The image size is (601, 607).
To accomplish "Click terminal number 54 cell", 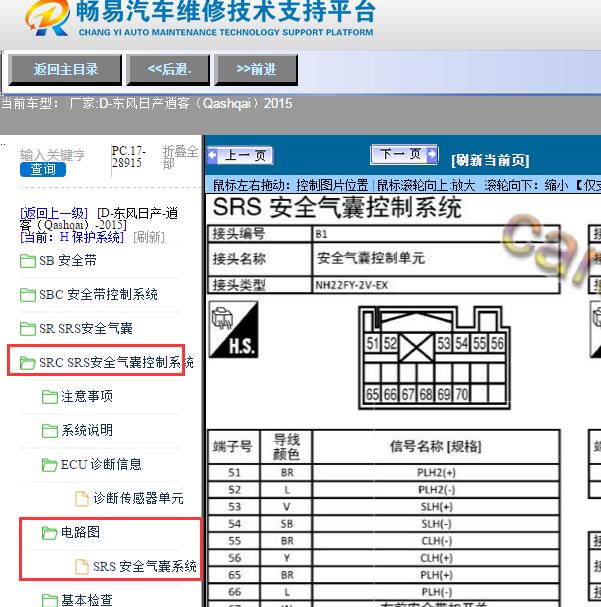I will 234,524.
